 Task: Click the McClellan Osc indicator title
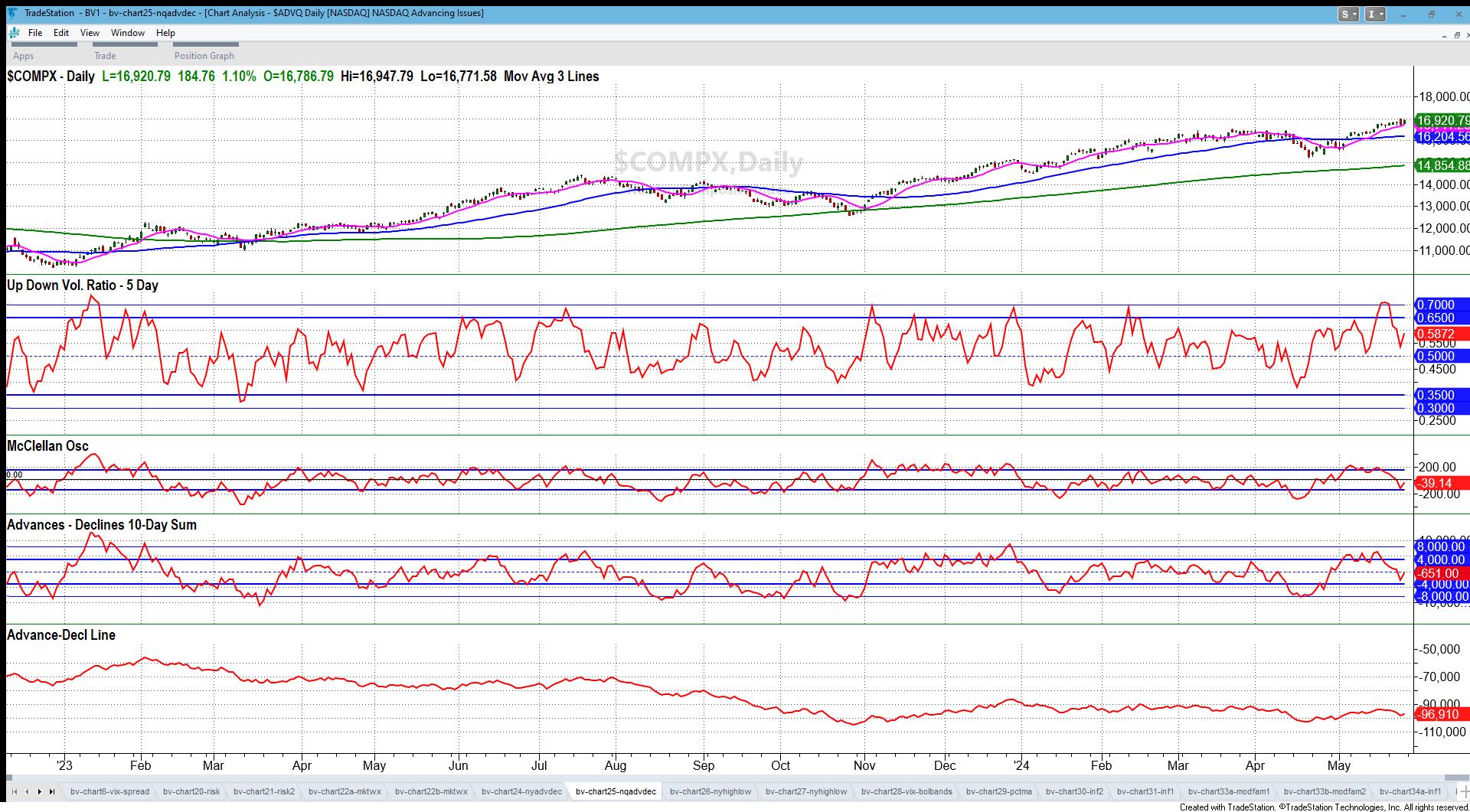47,446
